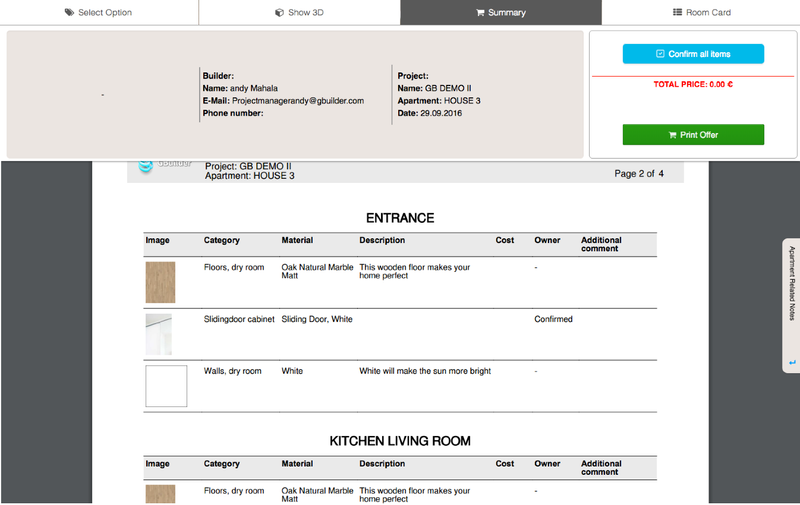This screenshot has width=800, height=505.
Task: Open the Select Option tab
Action: coord(99,12)
